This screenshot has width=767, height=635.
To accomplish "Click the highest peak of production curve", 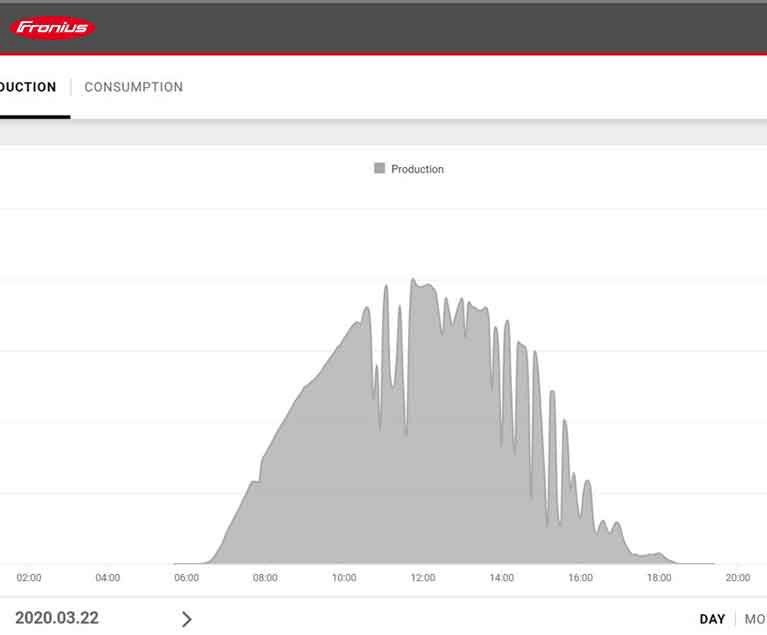I will (413, 281).
